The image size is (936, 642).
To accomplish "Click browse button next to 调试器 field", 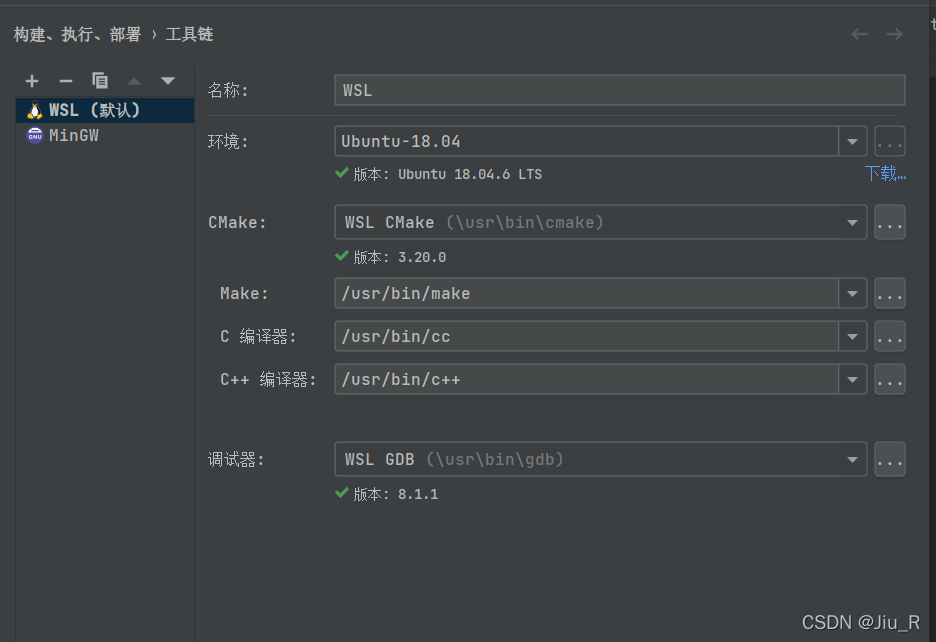I will click(890, 459).
